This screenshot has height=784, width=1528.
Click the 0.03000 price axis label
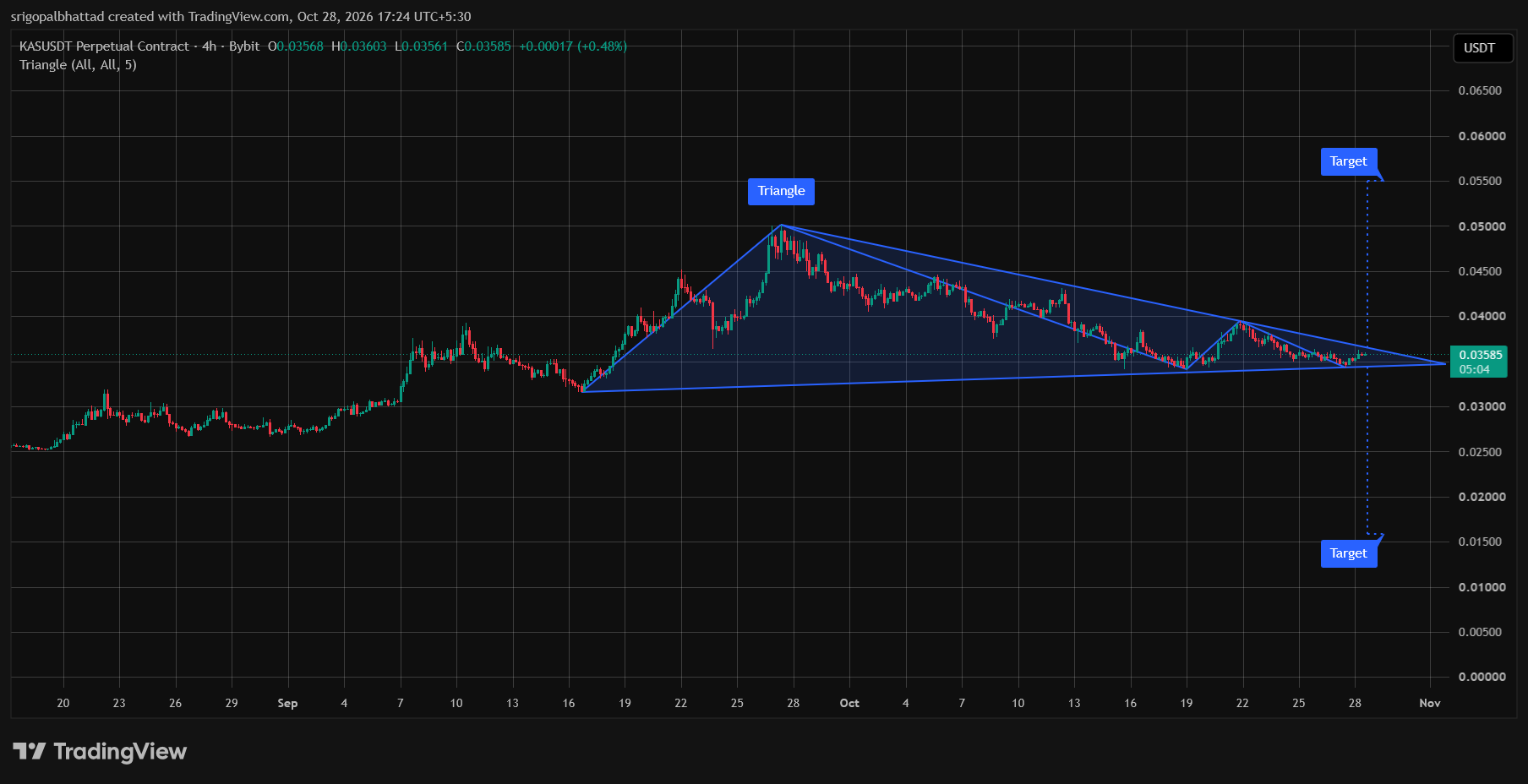pos(1482,406)
